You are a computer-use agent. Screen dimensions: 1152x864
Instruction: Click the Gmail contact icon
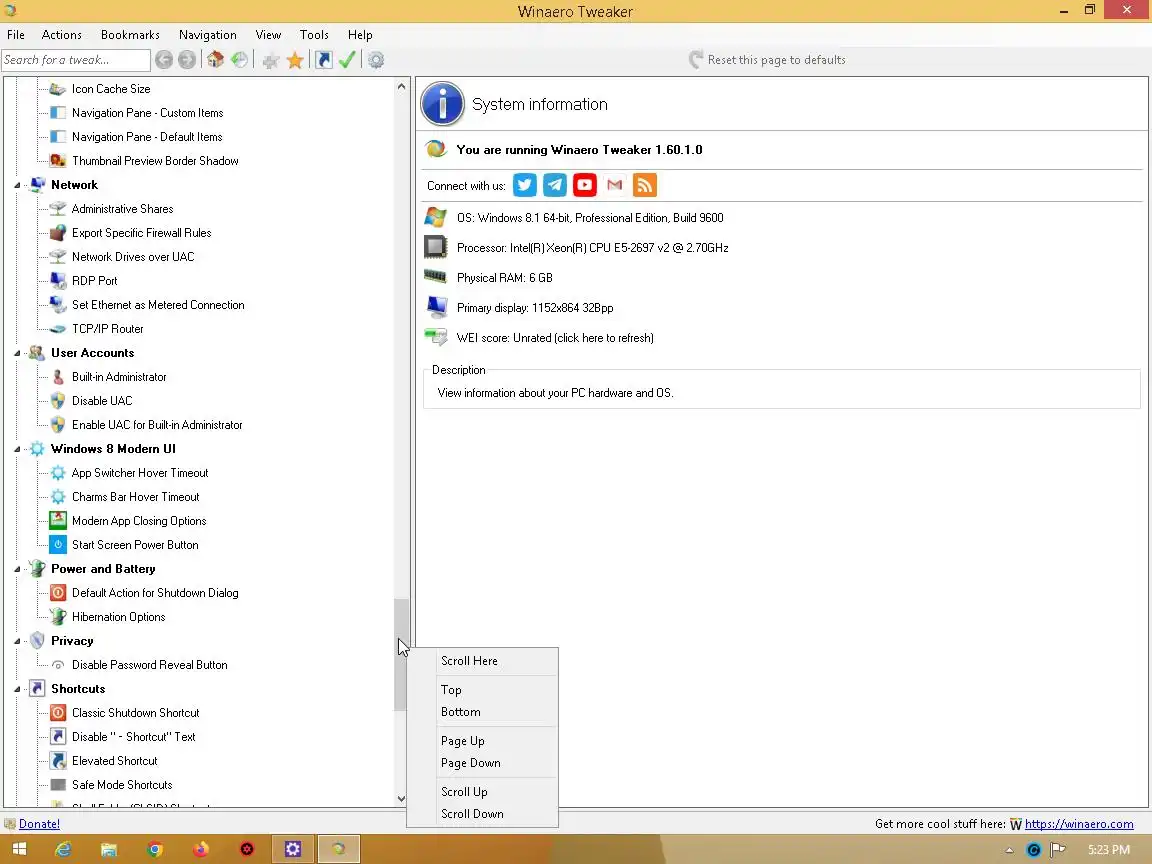615,185
